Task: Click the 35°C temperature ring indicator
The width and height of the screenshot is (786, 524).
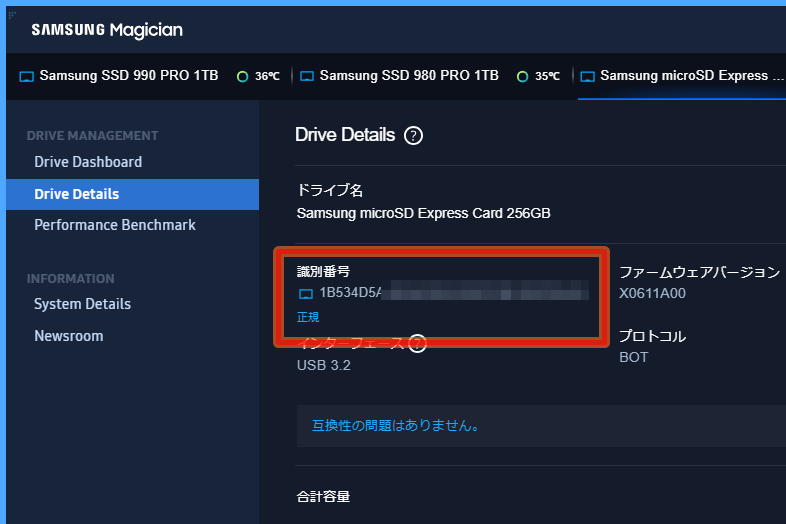Action: (522, 76)
